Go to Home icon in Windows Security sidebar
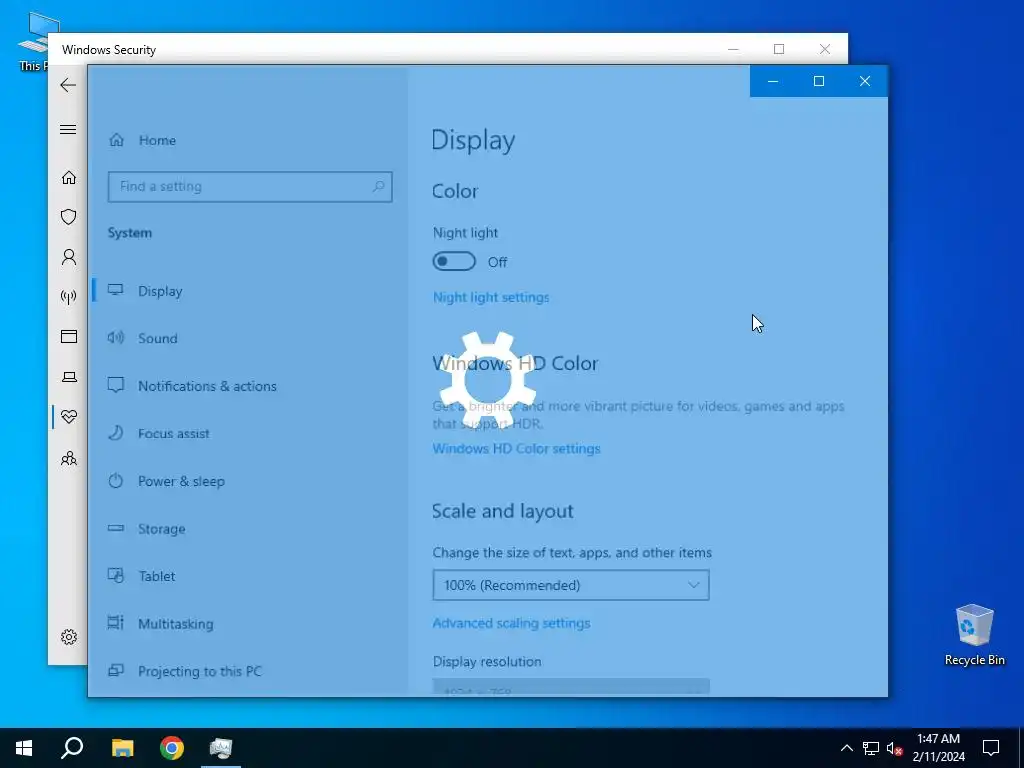The width and height of the screenshot is (1024, 768). point(69,178)
